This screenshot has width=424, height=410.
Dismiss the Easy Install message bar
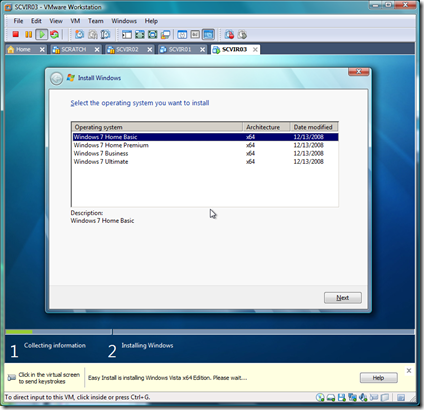[x=409, y=370]
